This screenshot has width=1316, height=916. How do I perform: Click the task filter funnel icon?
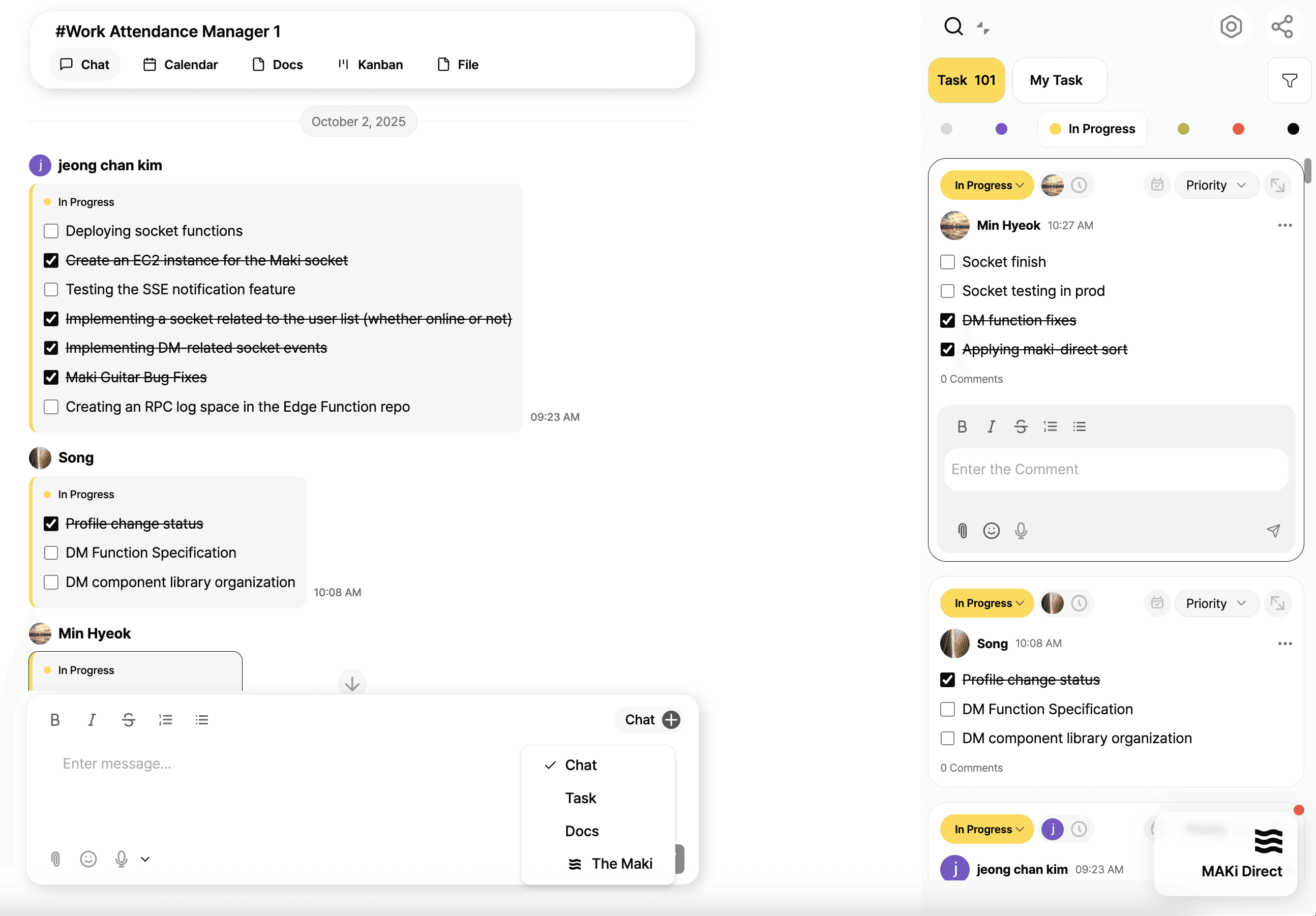click(1289, 80)
